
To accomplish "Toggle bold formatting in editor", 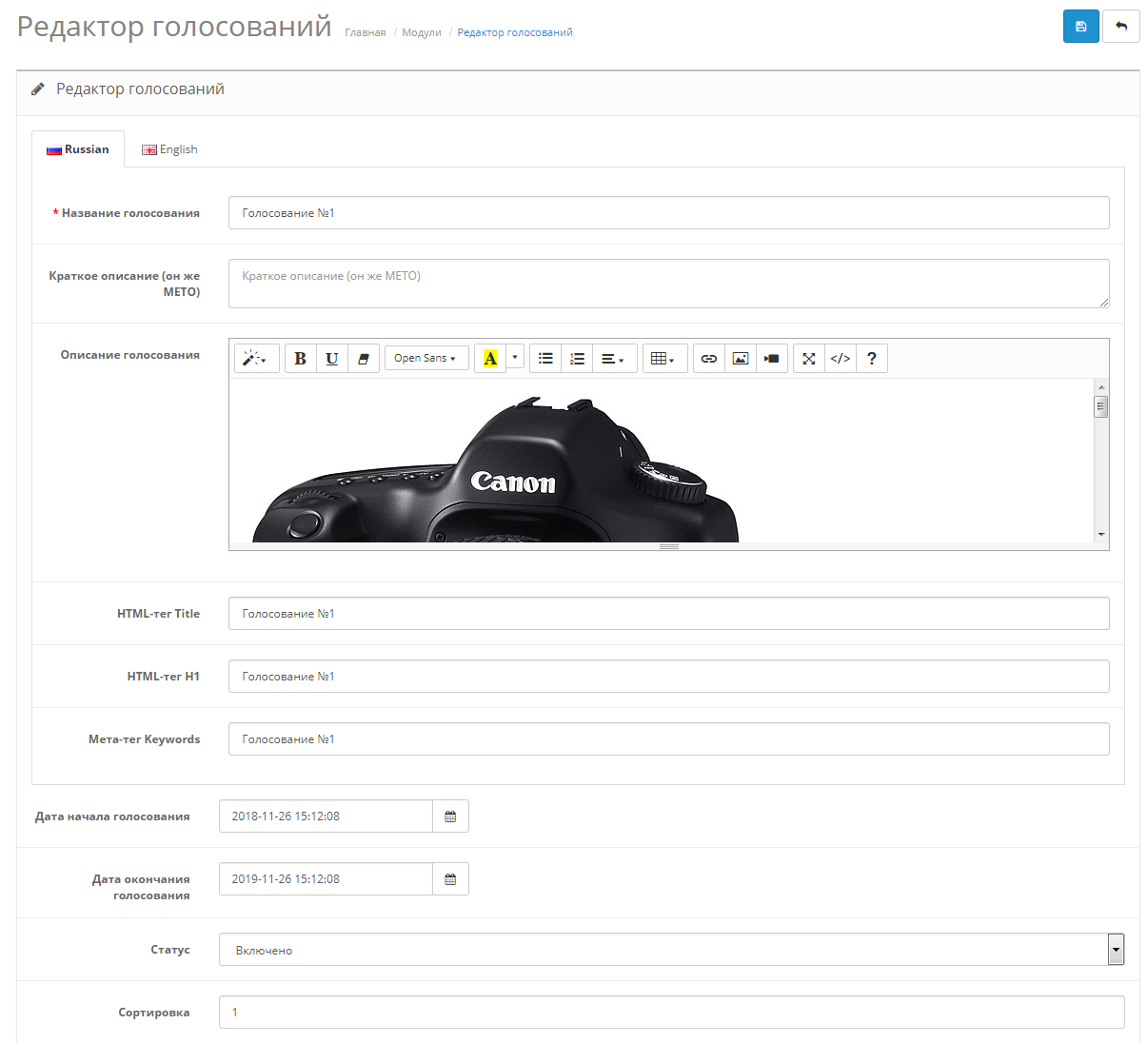I will click(300, 359).
